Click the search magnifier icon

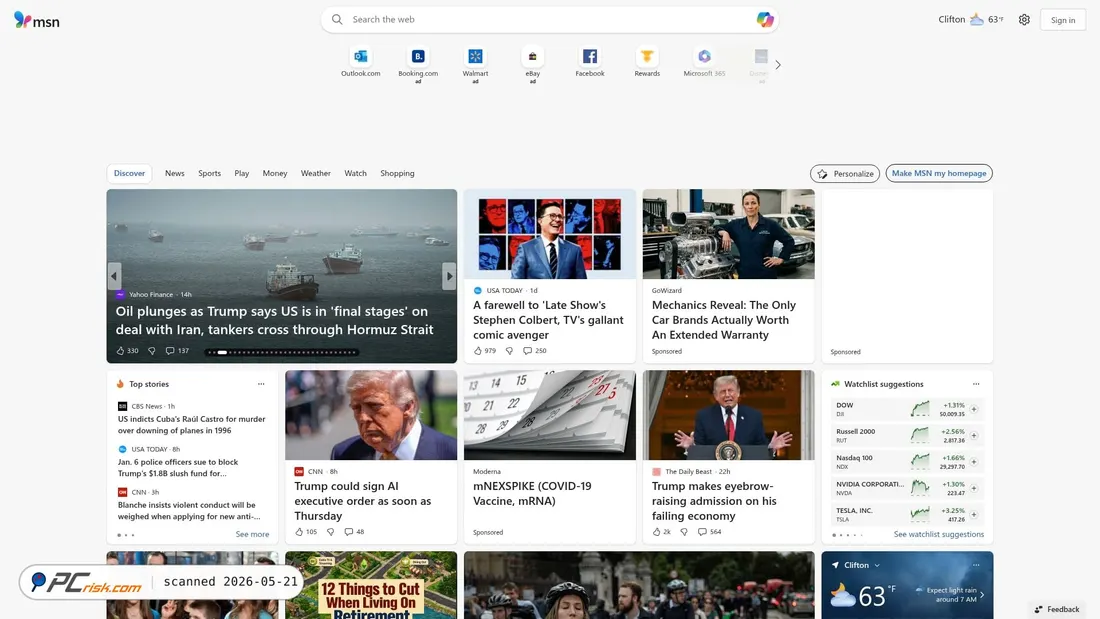point(337,20)
